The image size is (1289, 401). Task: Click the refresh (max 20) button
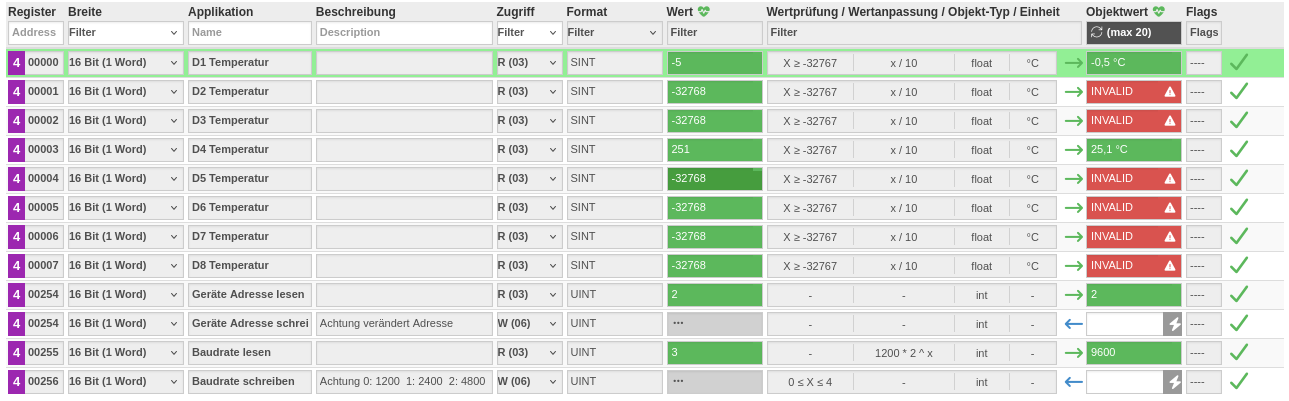(x=1133, y=32)
